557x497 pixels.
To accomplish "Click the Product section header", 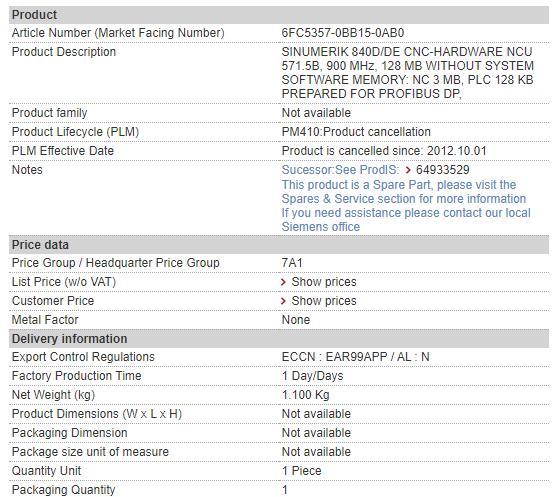I will click(279, 15).
